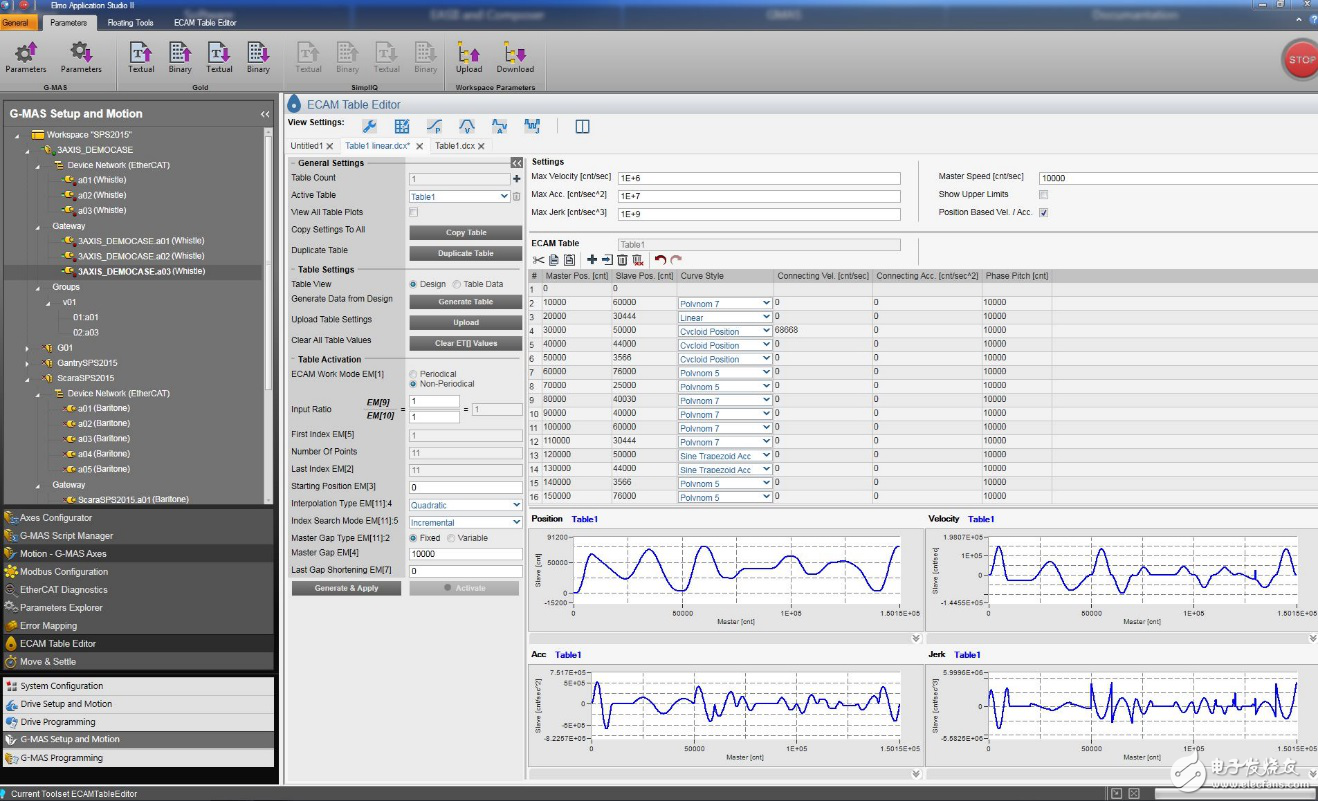1318x801 pixels.
Task: Open Curve Style dropdown showing Linear
Action: (x=766, y=317)
